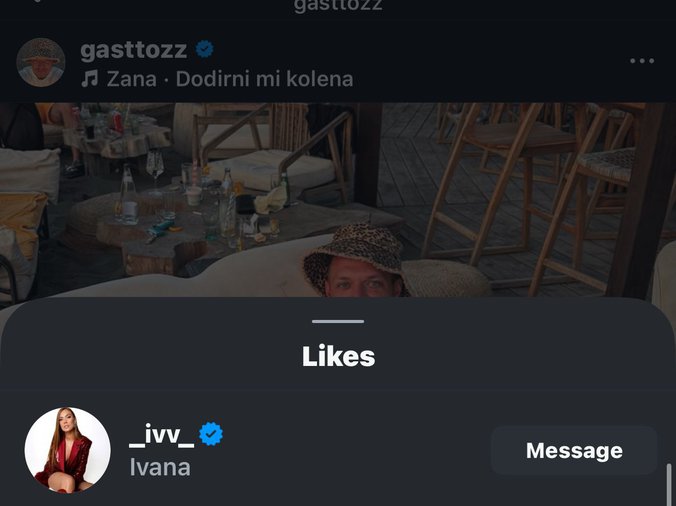Viewport: 676px width, 506px height.
Task: Click the Likes sheet drag handle
Action: coord(338,321)
